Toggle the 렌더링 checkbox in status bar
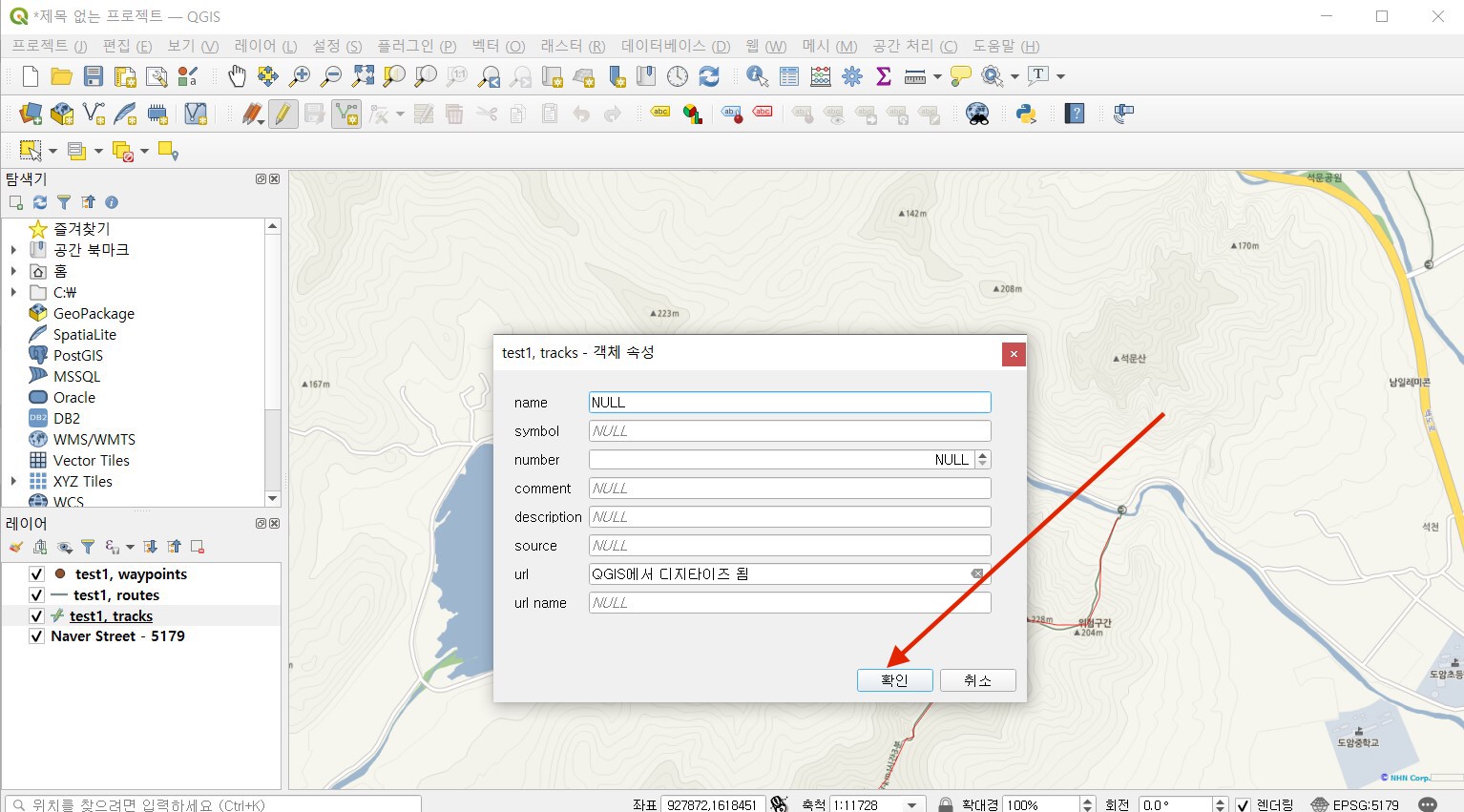Viewport: 1464px width, 812px height. pyautogui.click(x=1243, y=805)
